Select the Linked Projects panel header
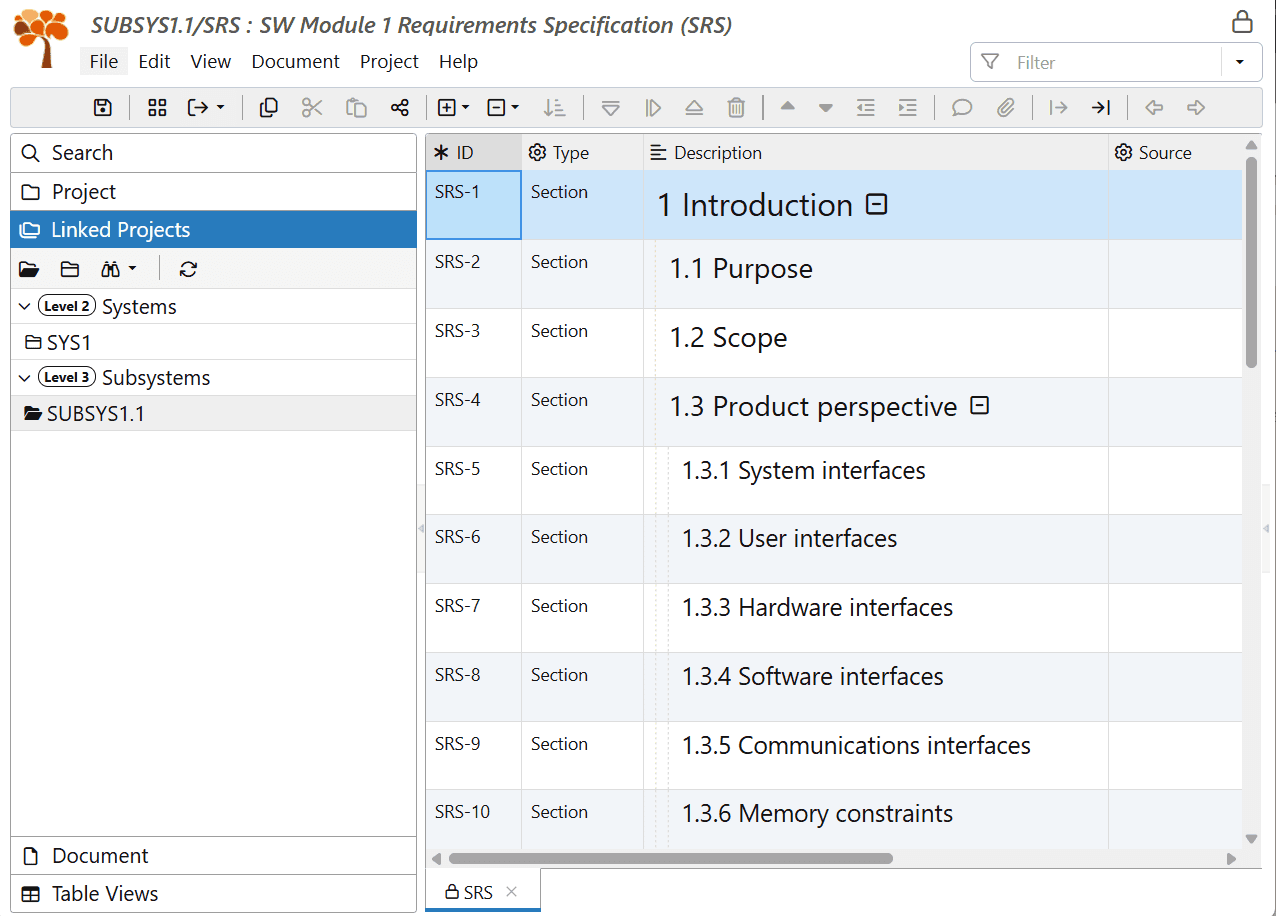The width and height of the screenshot is (1276, 916). (x=213, y=230)
